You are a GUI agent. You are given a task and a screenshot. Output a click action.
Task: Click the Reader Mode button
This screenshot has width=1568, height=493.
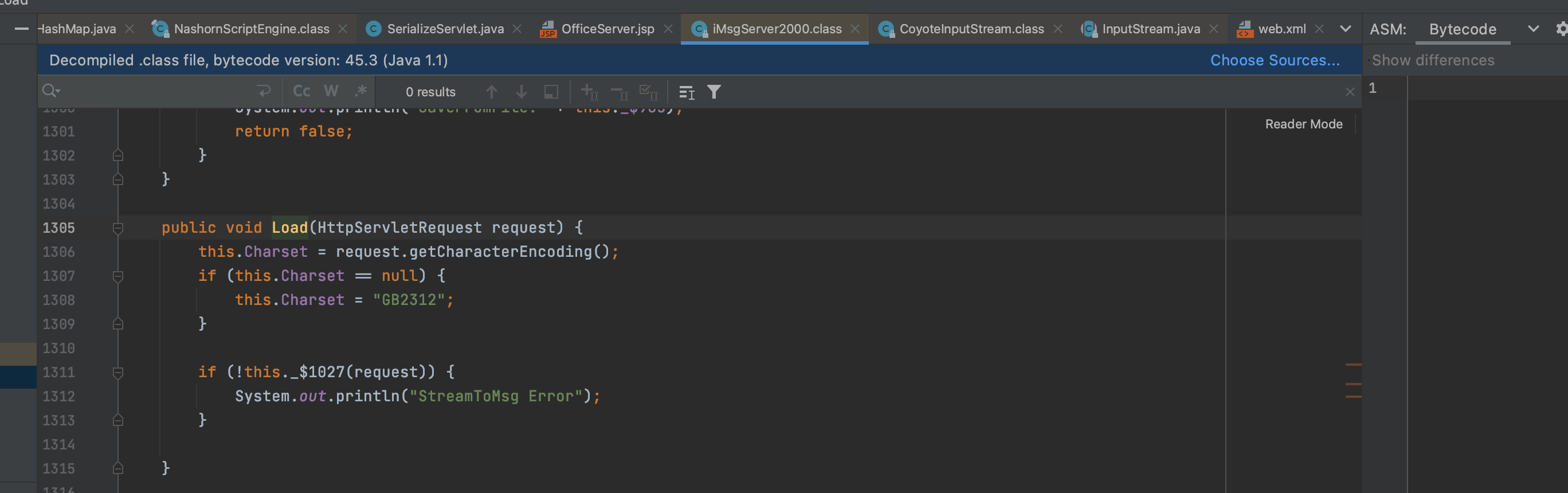point(1303,124)
